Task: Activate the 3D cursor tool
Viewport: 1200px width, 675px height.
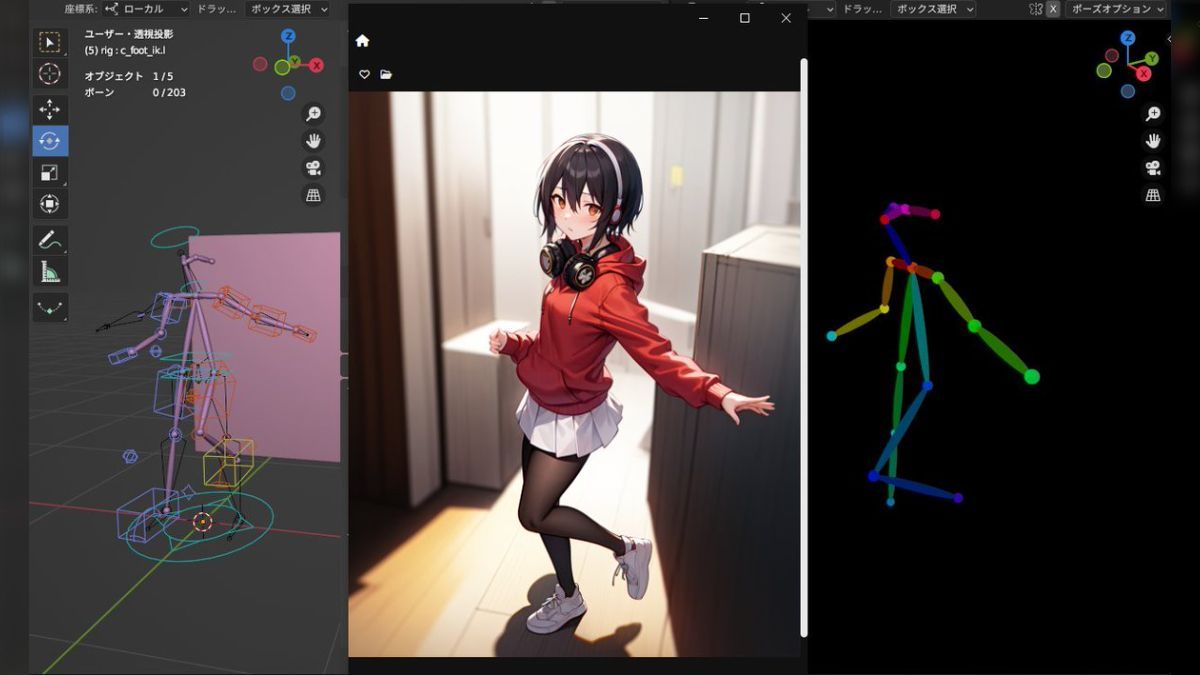Action: pyautogui.click(x=49, y=73)
